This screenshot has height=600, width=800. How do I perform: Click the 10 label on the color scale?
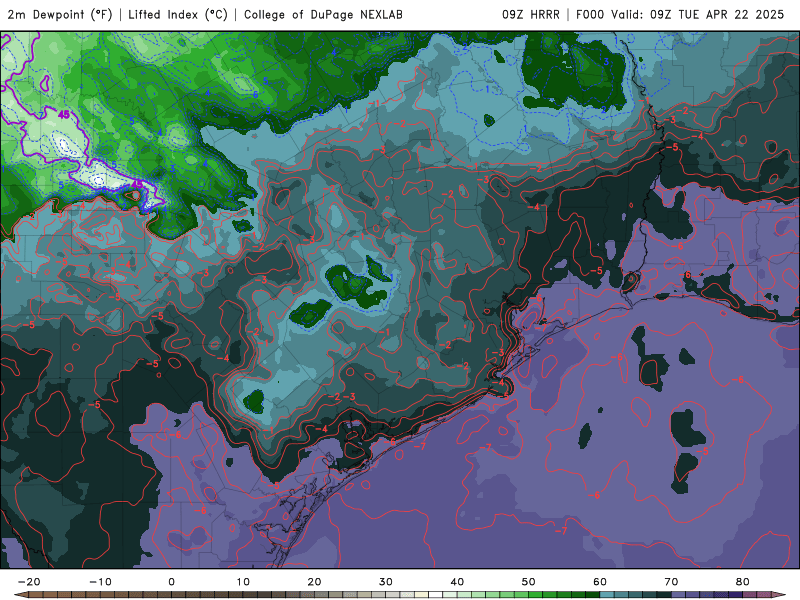pyautogui.click(x=243, y=582)
